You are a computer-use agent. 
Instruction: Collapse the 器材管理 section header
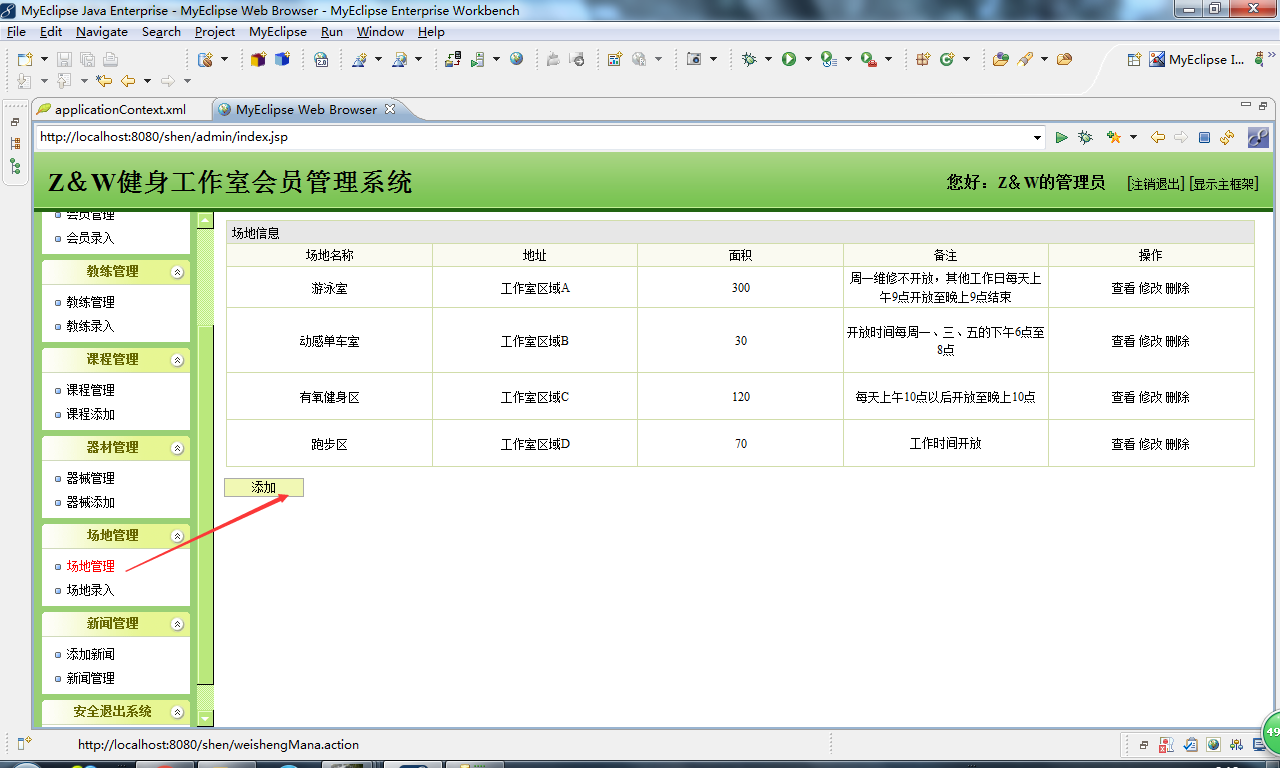click(177, 447)
